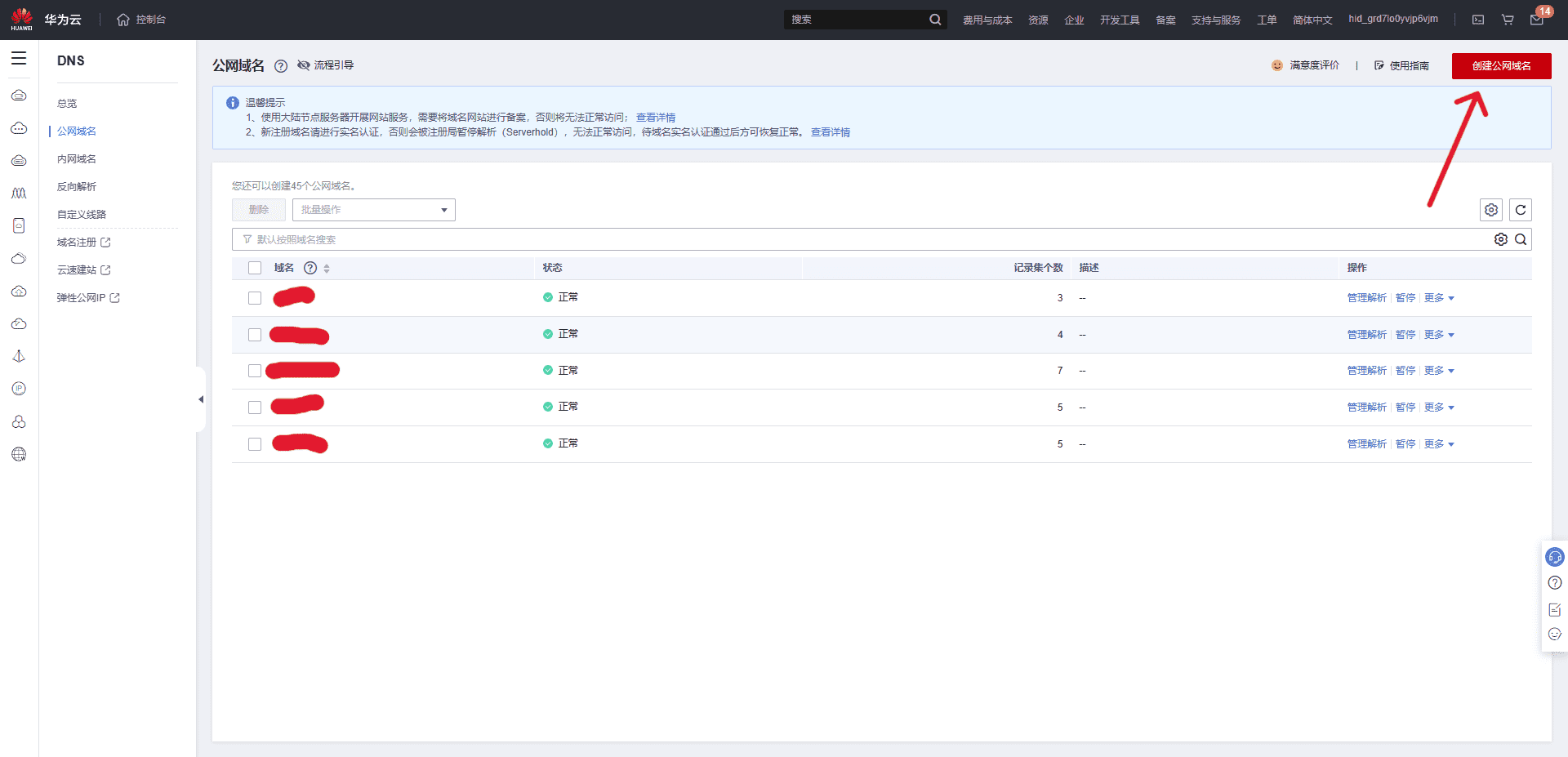Open the cloud shell terminal icon in header
This screenshot has height=757, width=1568.
pos(1478,20)
